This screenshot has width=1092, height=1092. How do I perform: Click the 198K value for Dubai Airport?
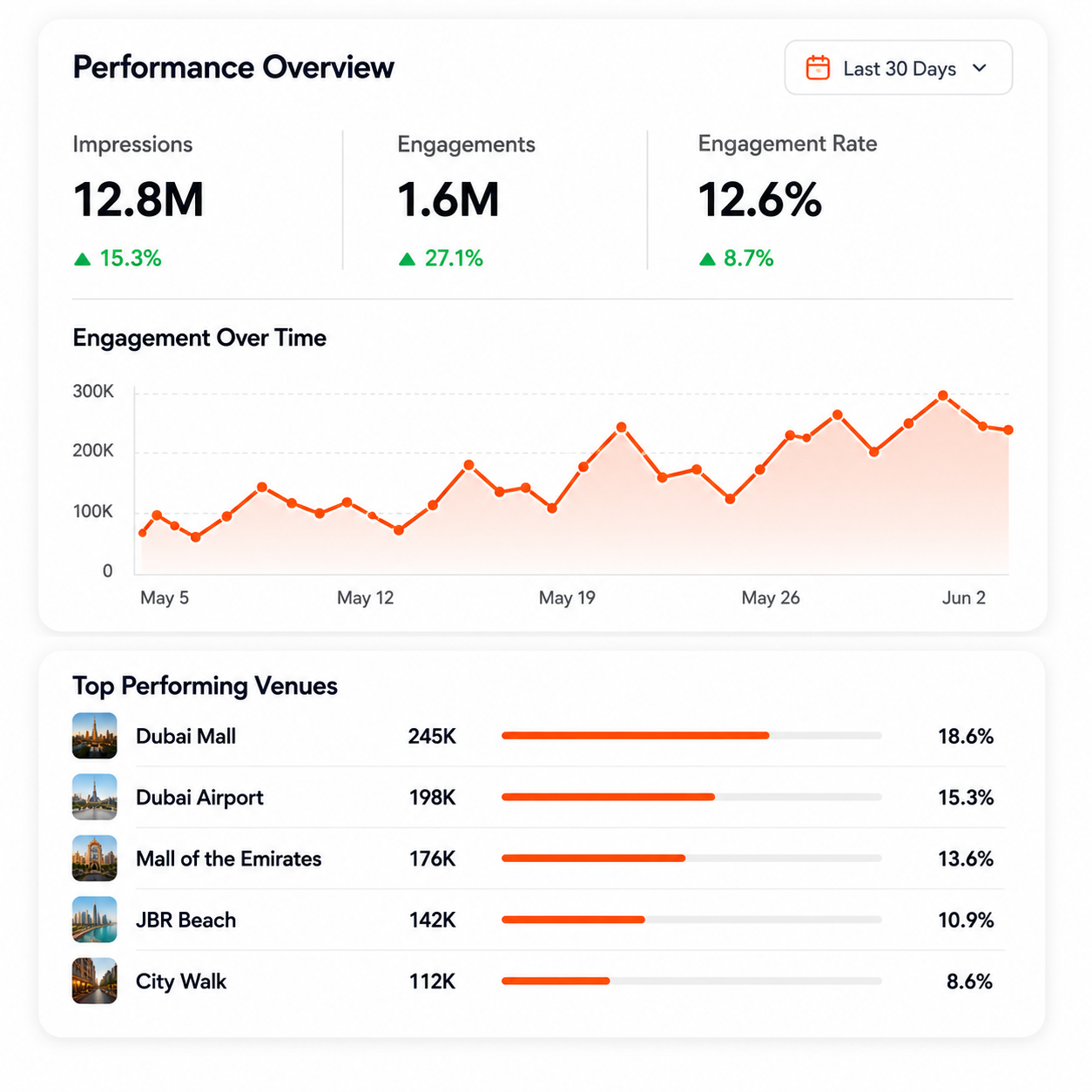(433, 798)
